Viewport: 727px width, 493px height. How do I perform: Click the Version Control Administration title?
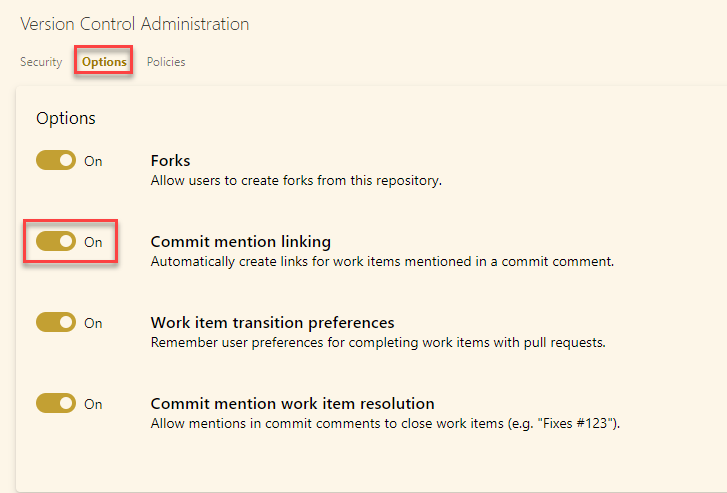(x=134, y=24)
